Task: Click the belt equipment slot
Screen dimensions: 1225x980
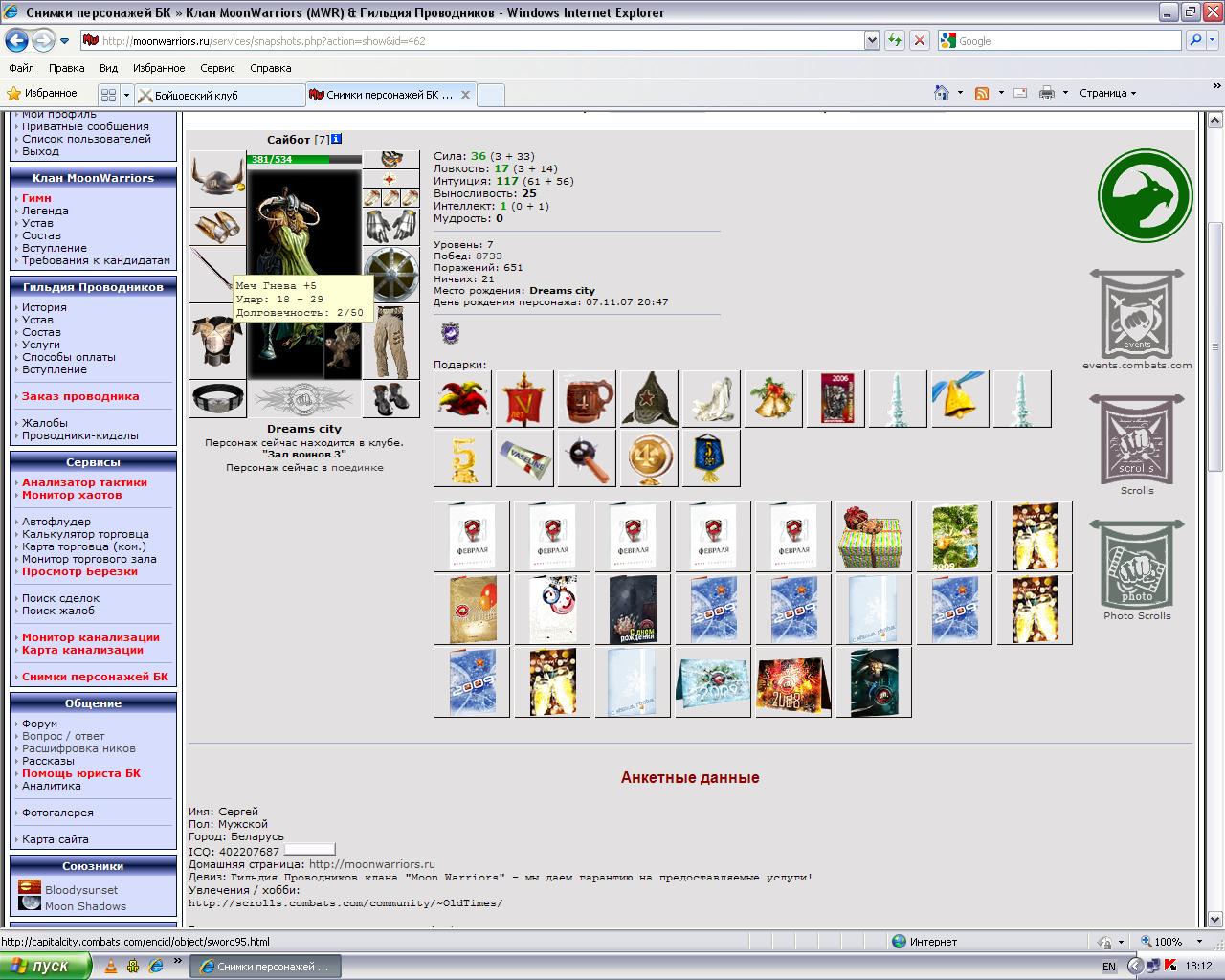Action: coord(217,398)
